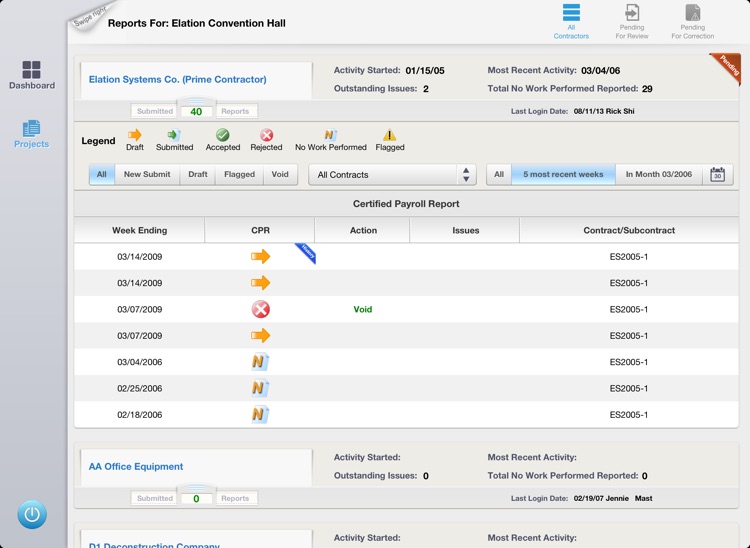Tap the blue power logout button
750x548 pixels.
(x=32, y=515)
